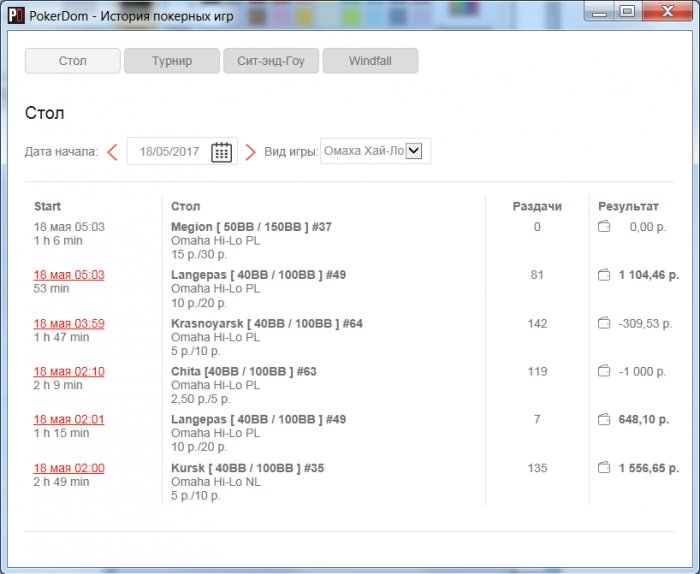The width and height of the screenshot is (700, 574).
Task: Select table name Kursk [ 40BB / 100BB ] #35
Action: 248,468
